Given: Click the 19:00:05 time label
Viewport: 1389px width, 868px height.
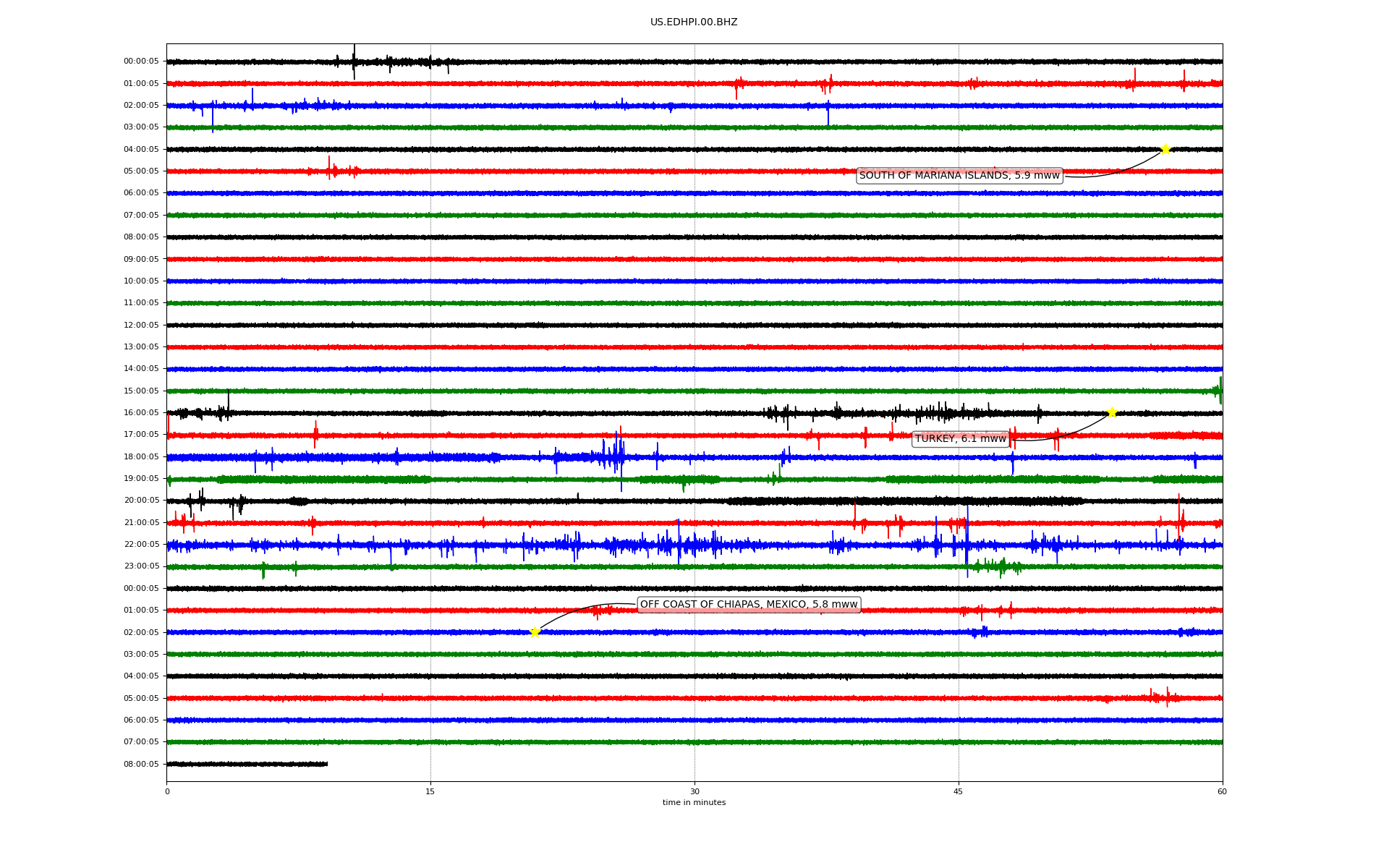Looking at the screenshot, I should click(141, 479).
